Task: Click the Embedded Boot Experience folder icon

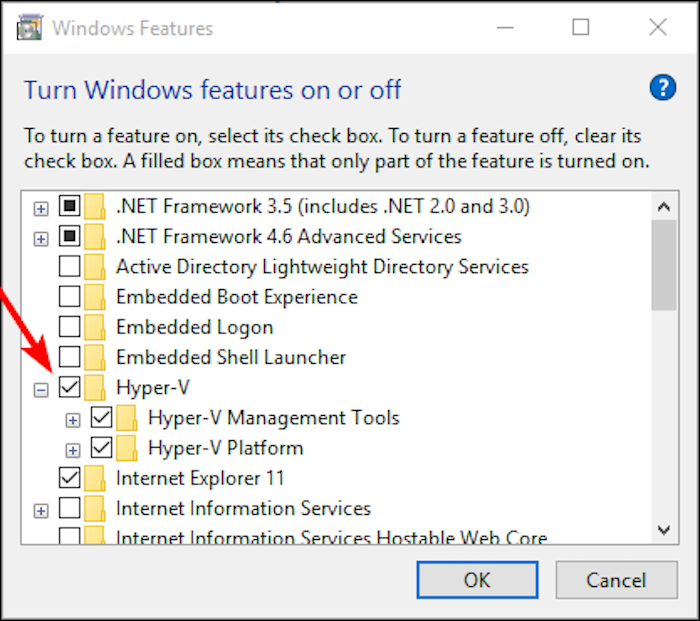Action: click(95, 297)
